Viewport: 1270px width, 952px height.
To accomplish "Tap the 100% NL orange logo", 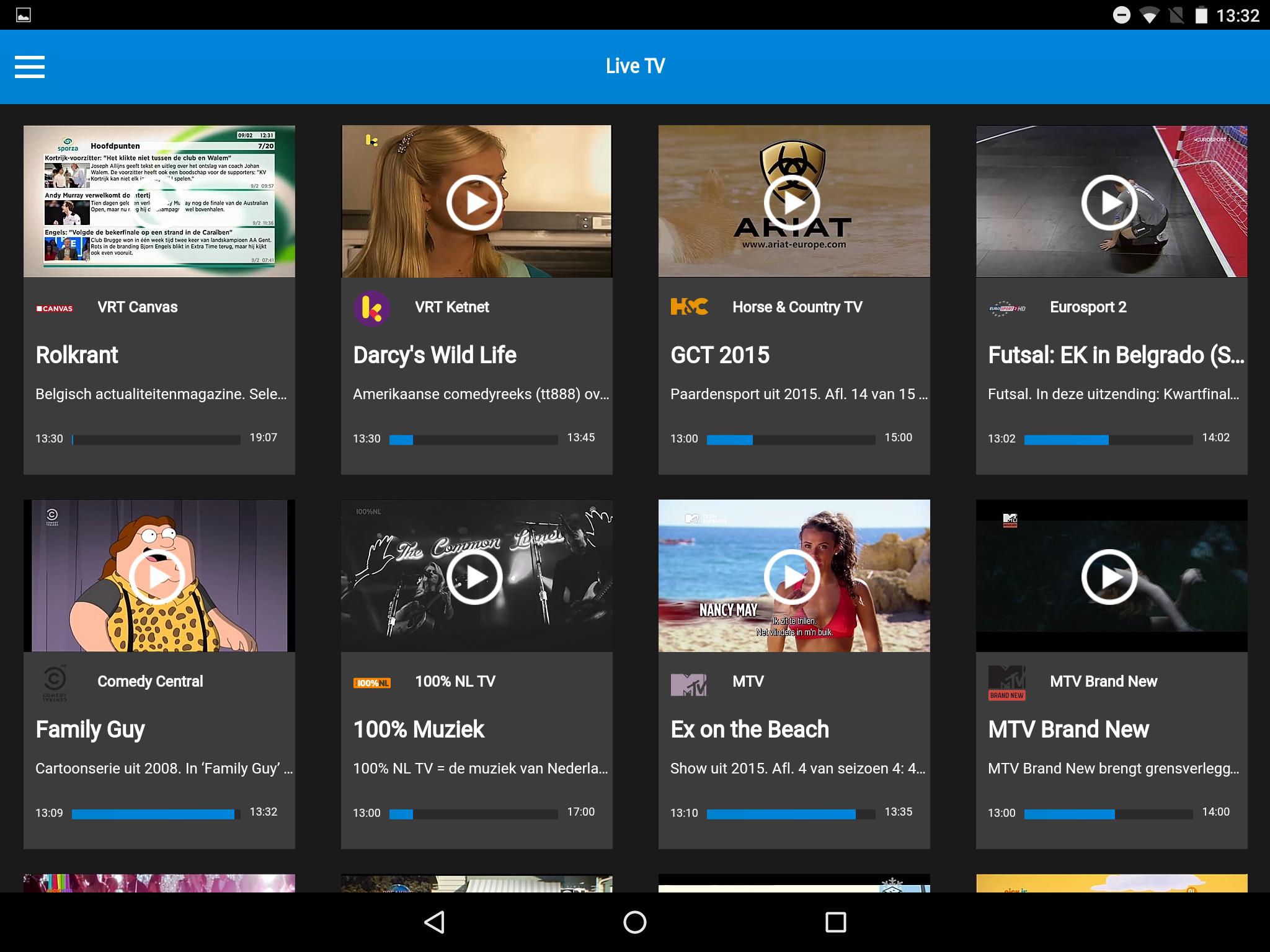I will [372, 683].
